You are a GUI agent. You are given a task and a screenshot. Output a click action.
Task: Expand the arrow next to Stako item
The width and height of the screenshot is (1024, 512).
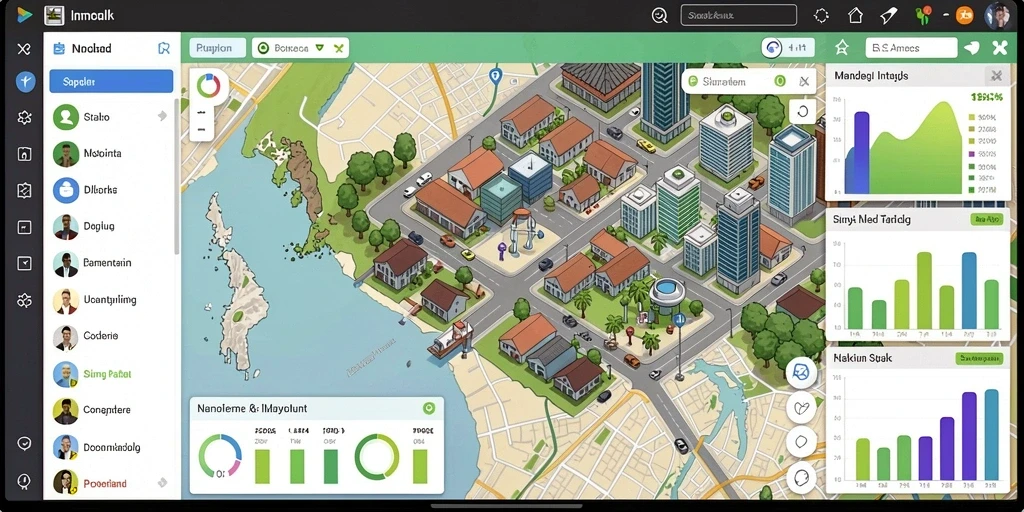coord(162,116)
